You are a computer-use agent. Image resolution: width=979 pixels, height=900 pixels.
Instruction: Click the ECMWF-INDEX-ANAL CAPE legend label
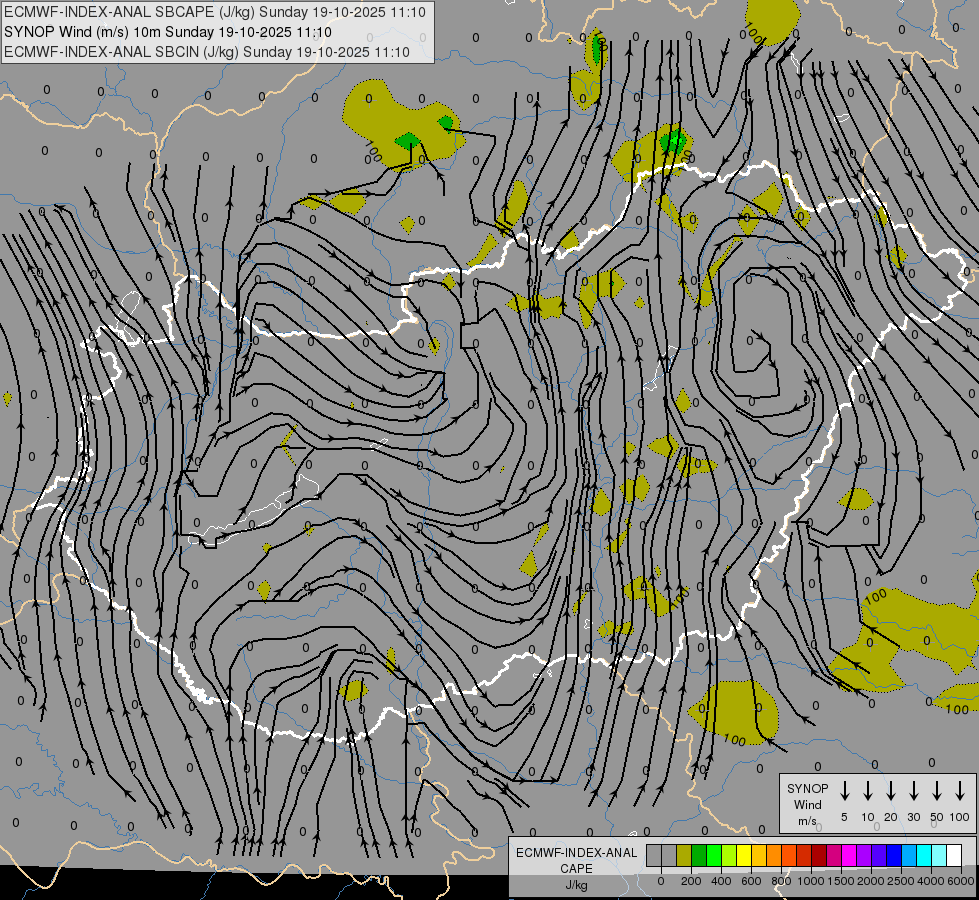click(577, 861)
